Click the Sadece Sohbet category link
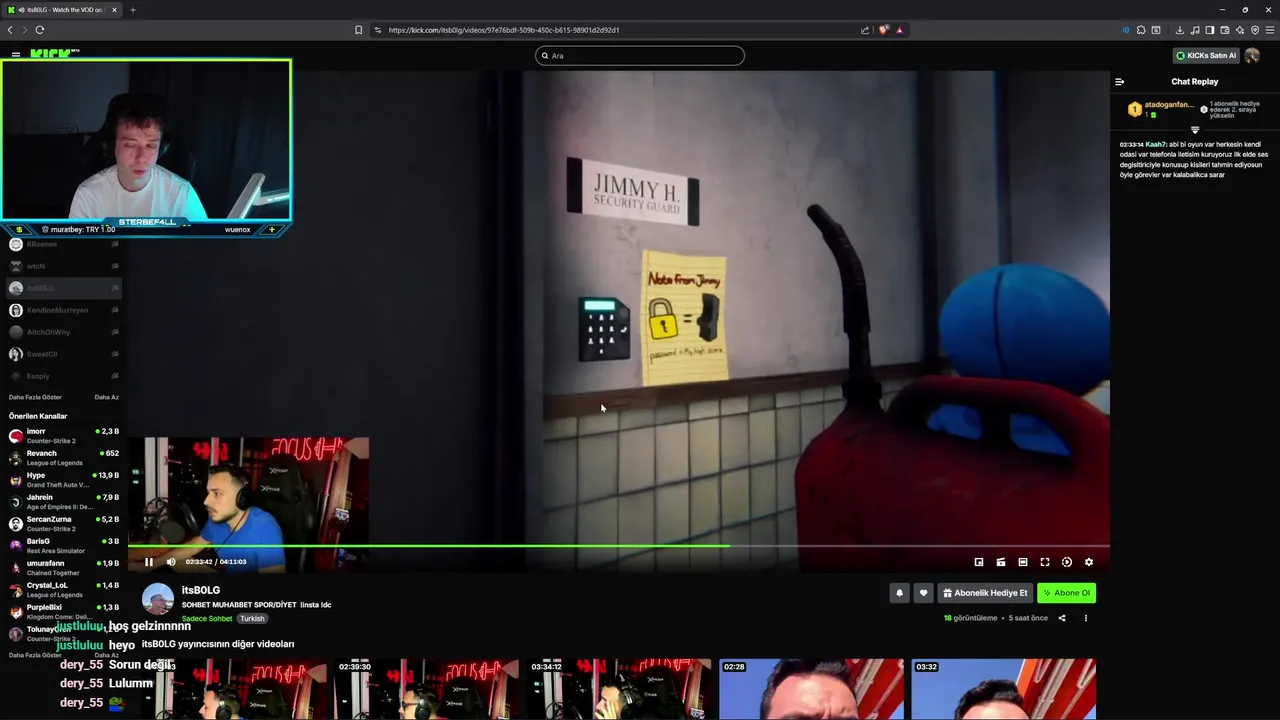 tap(207, 619)
